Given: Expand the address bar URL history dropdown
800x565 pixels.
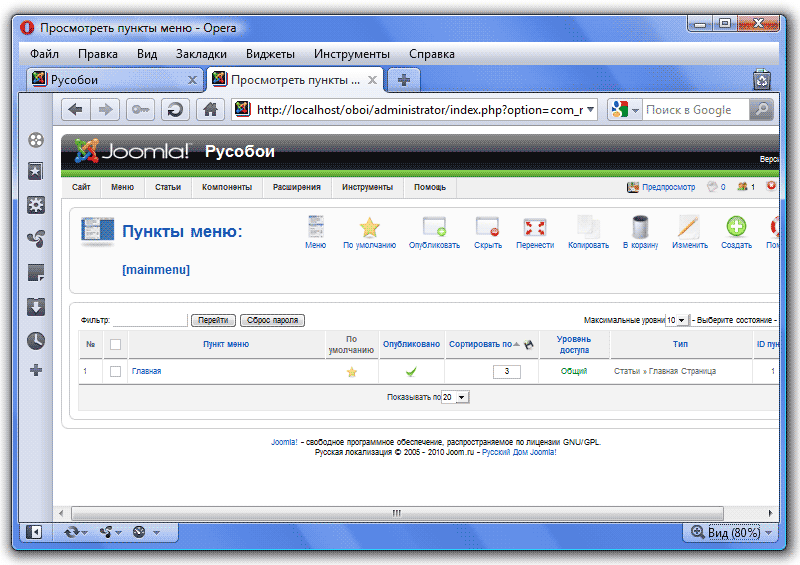Looking at the screenshot, I should [590, 110].
